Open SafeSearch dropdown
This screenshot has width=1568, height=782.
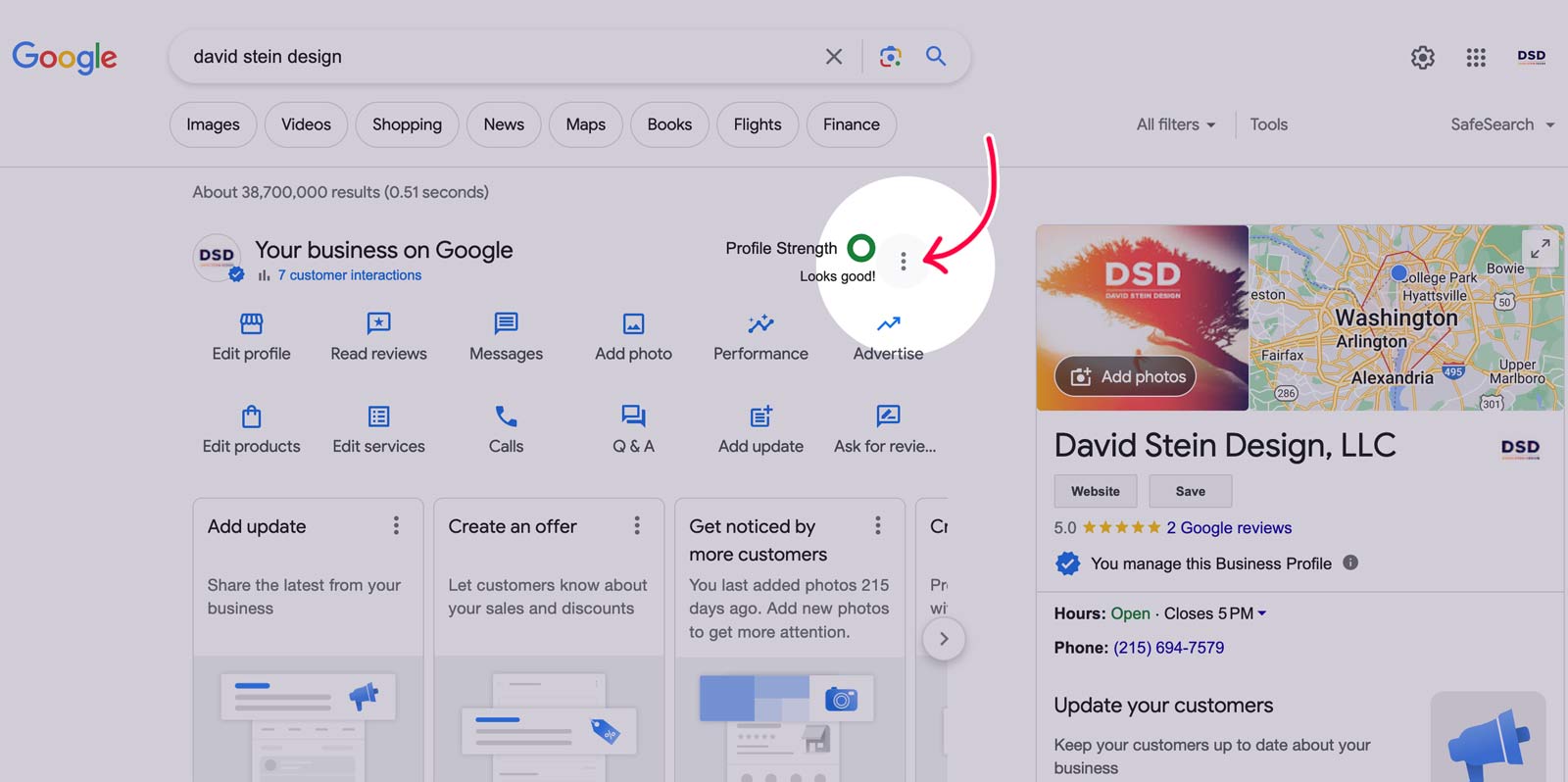1502,124
